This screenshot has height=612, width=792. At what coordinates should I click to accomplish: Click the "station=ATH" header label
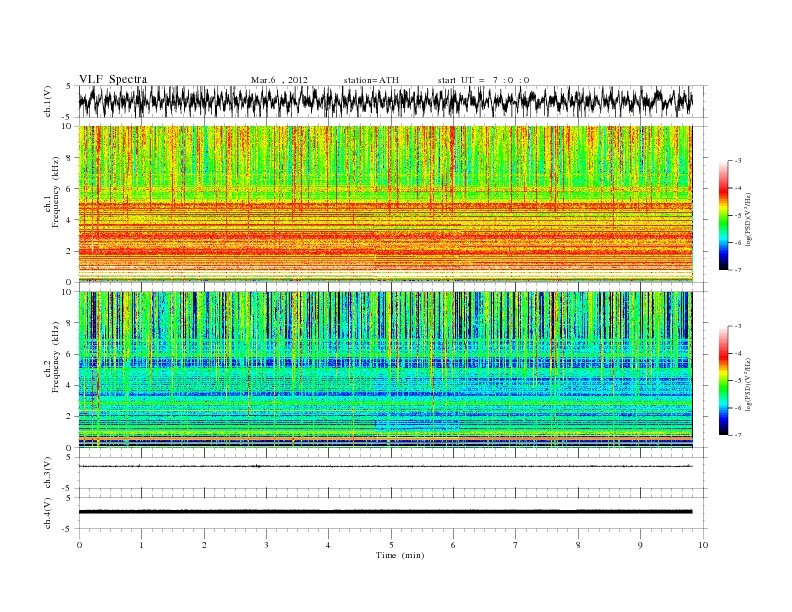(371, 80)
